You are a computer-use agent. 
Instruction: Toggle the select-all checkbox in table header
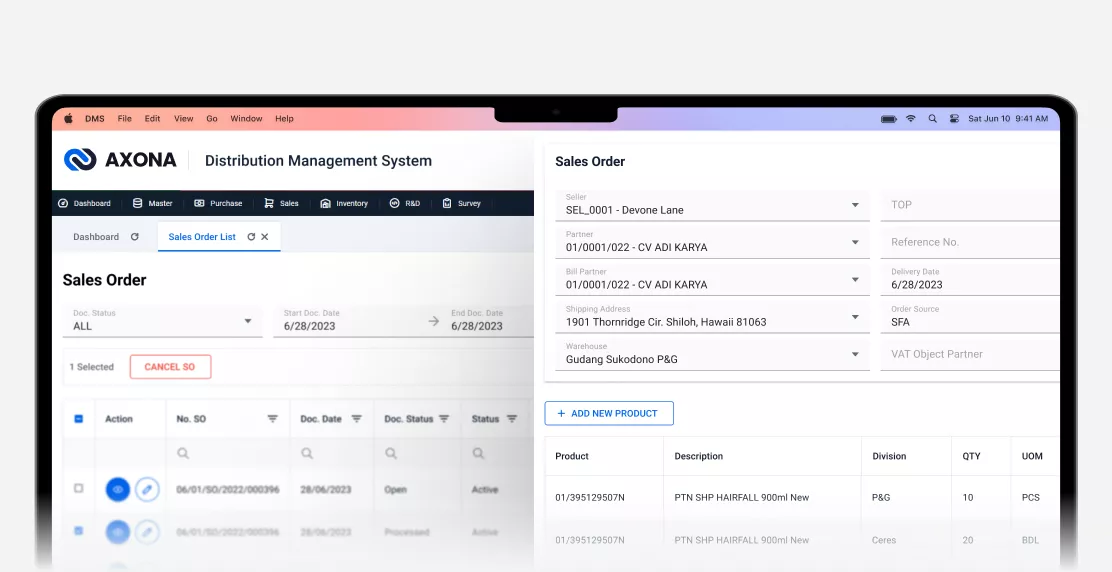point(79,419)
